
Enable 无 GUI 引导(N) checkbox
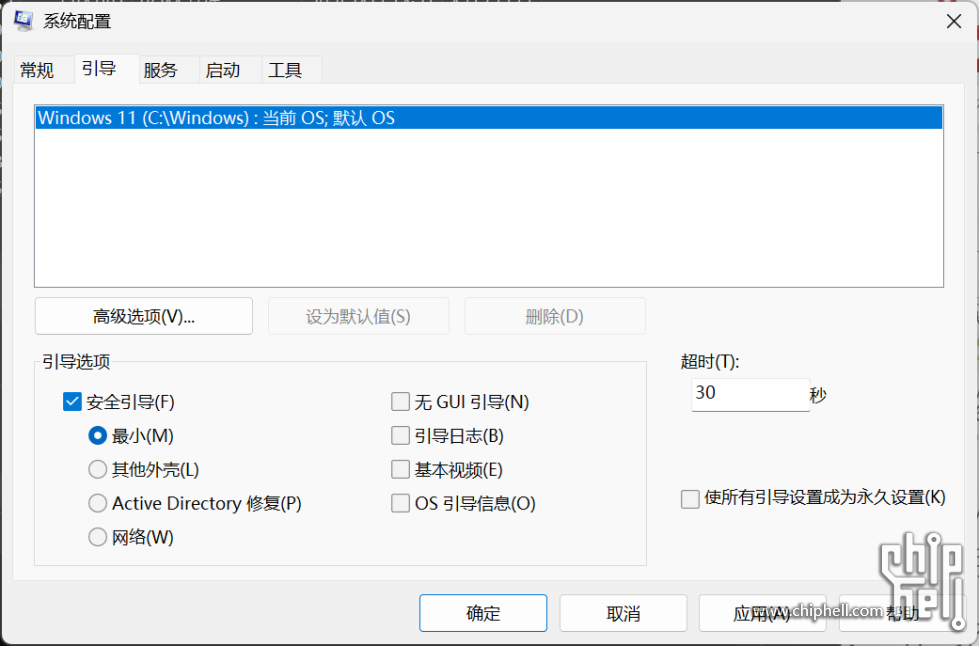[400, 402]
